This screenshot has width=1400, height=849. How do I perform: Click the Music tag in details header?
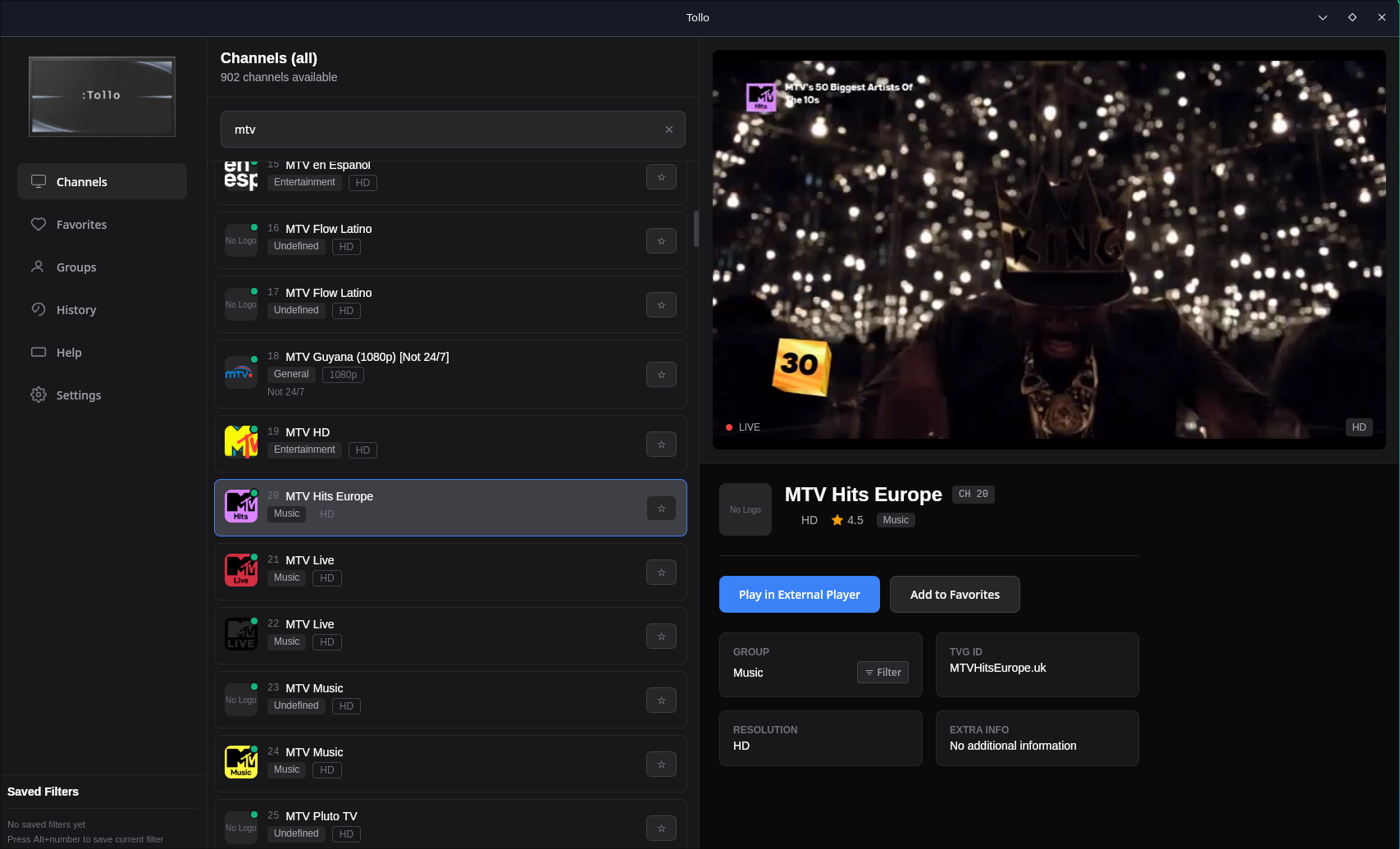point(896,520)
